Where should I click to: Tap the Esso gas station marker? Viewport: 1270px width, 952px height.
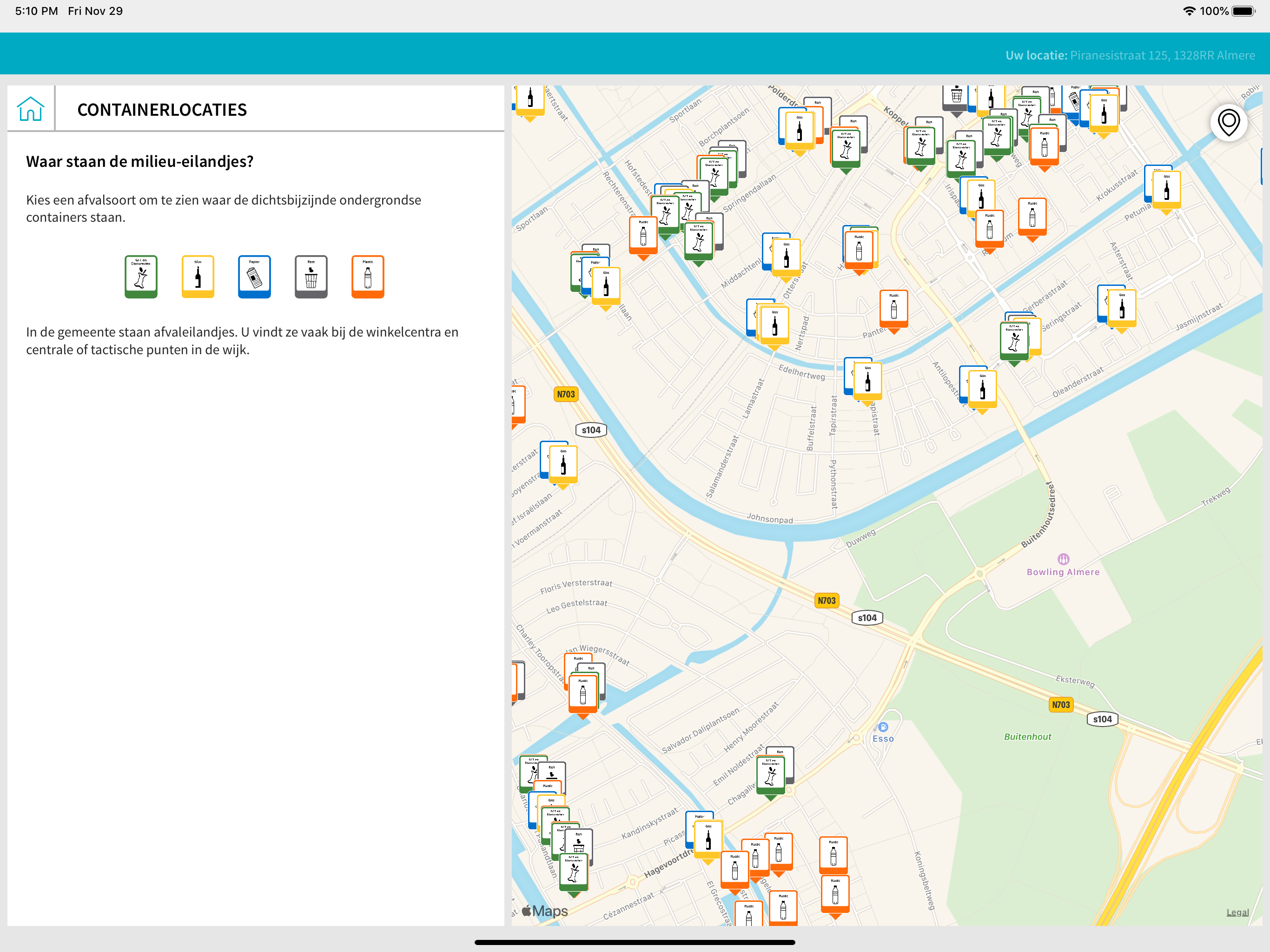point(883,727)
